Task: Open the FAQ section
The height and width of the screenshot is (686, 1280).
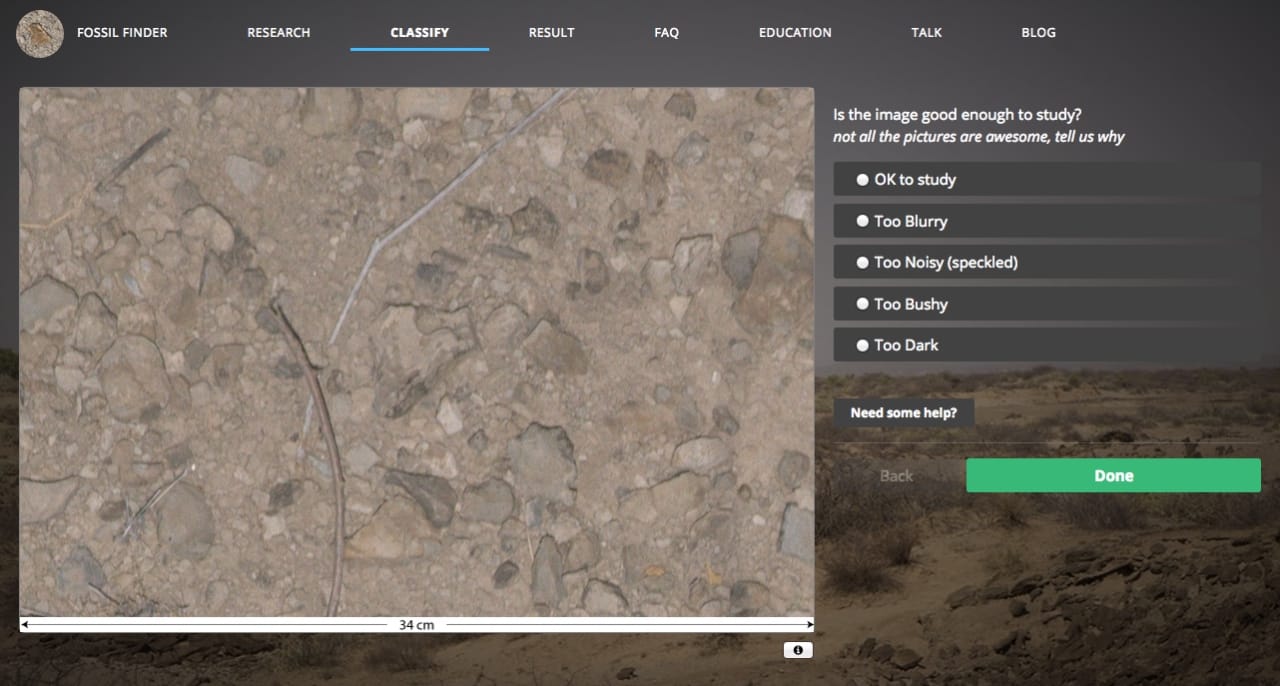Action: [666, 32]
